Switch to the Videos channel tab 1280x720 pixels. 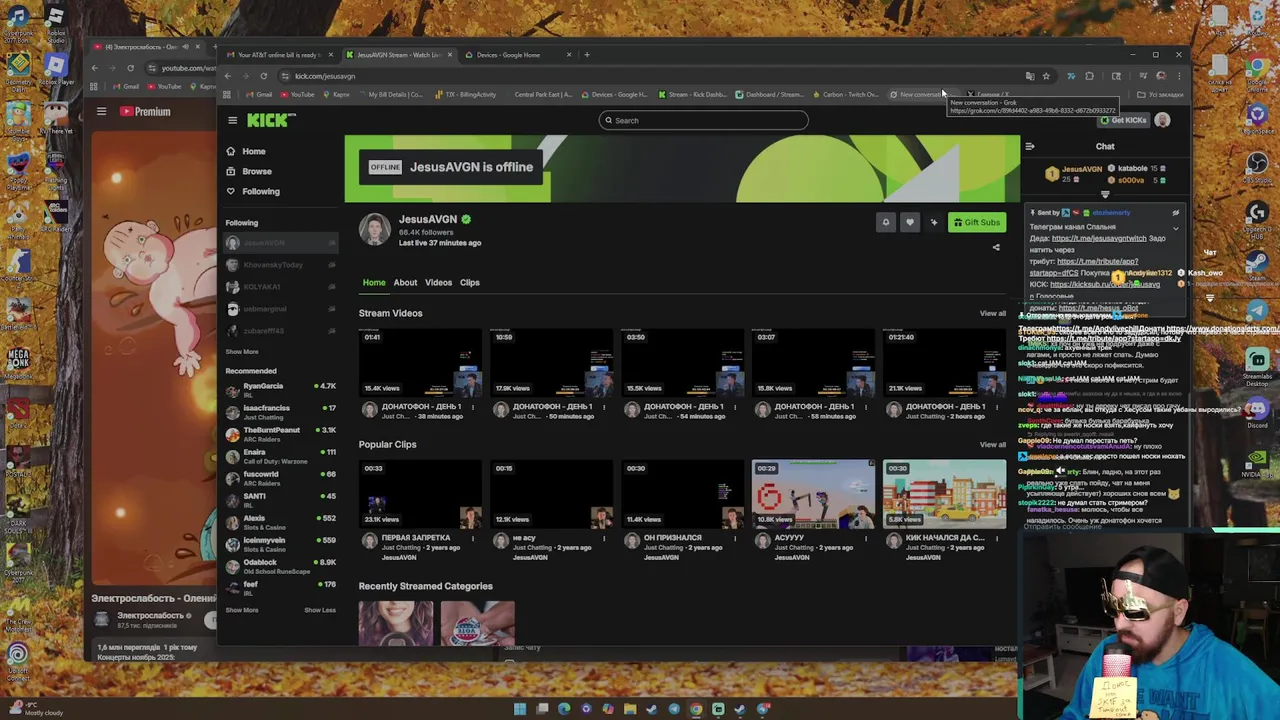[x=438, y=282]
